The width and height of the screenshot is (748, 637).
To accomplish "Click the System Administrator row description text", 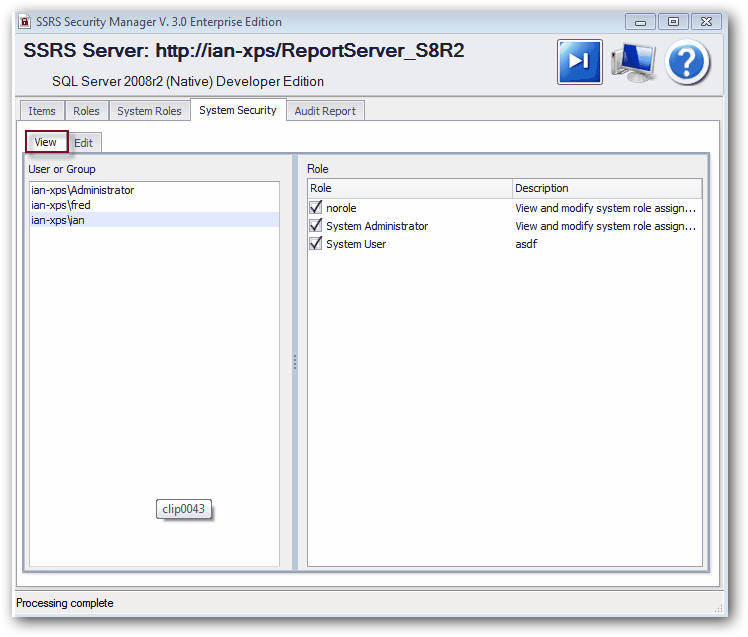I will point(605,226).
